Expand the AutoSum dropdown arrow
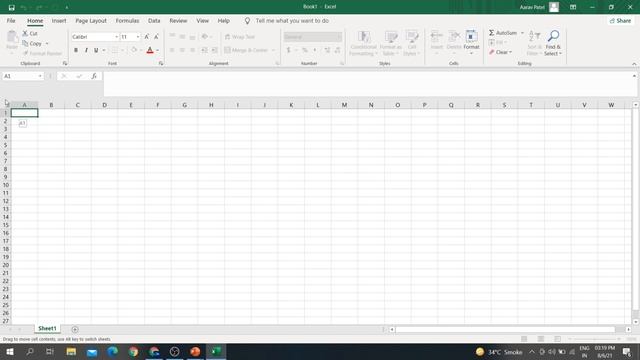 click(x=522, y=33)
